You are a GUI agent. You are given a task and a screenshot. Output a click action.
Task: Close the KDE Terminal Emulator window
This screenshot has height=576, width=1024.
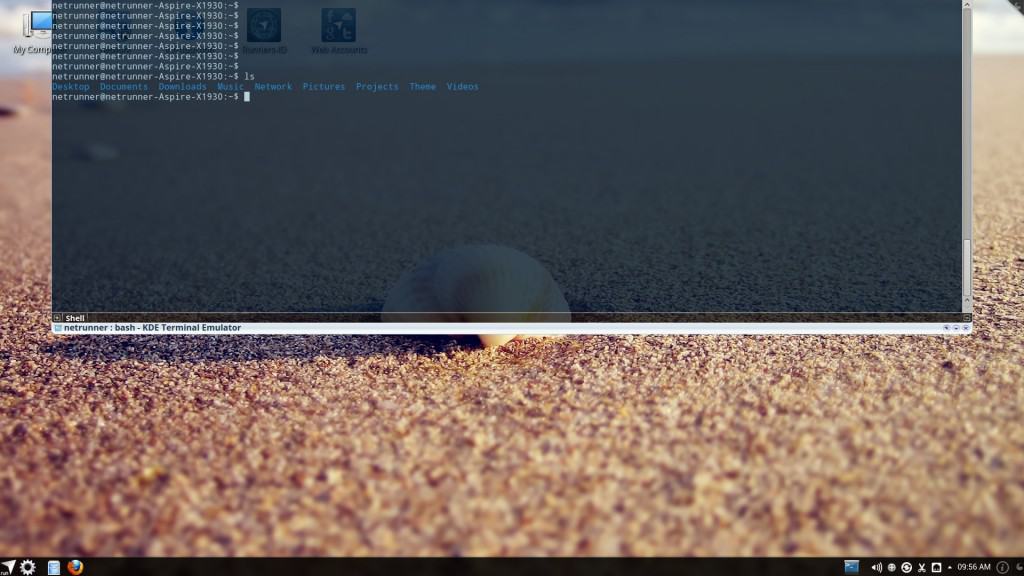(x=966, y=328)
